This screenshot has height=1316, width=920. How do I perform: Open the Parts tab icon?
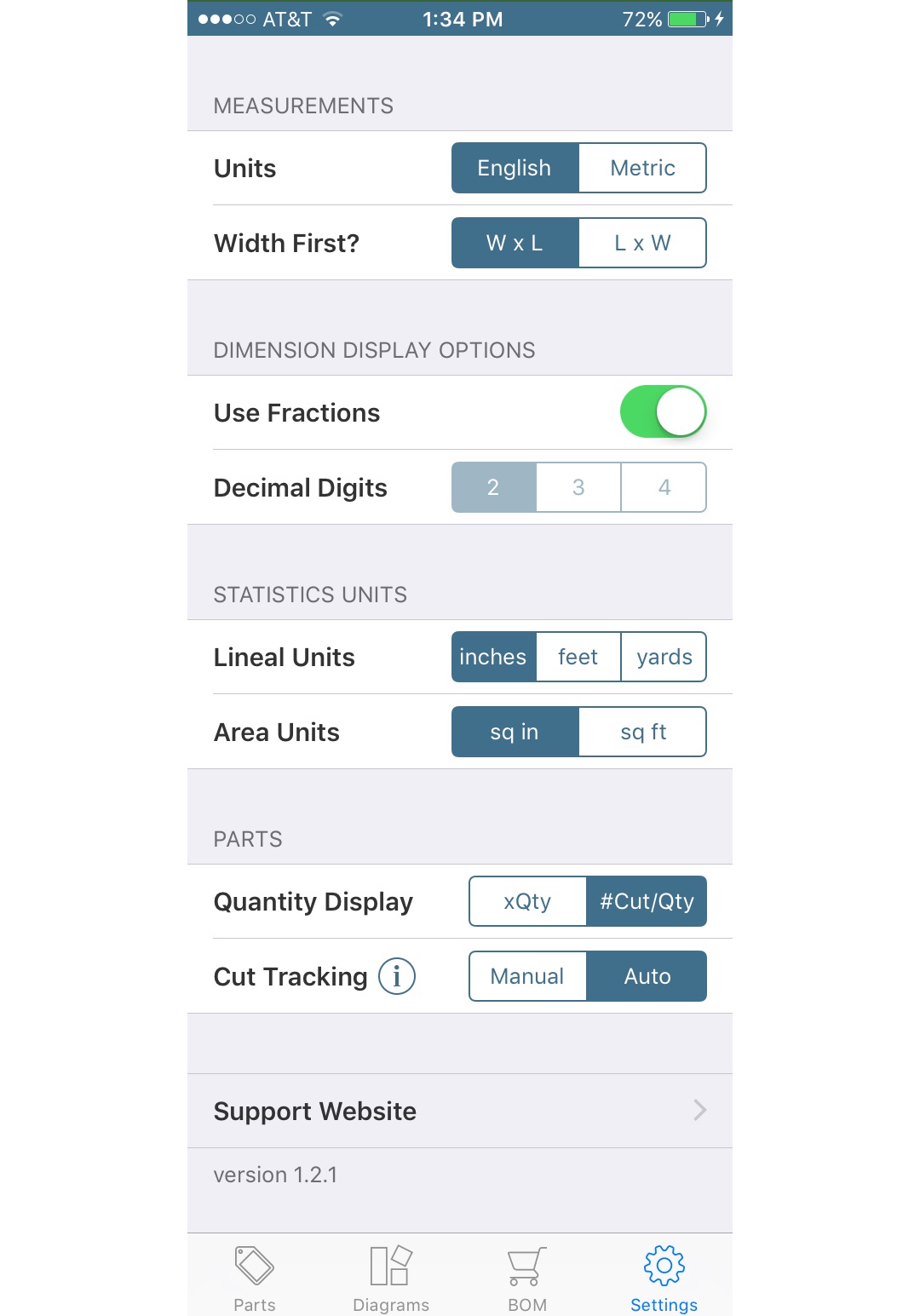click(254, 1266)
